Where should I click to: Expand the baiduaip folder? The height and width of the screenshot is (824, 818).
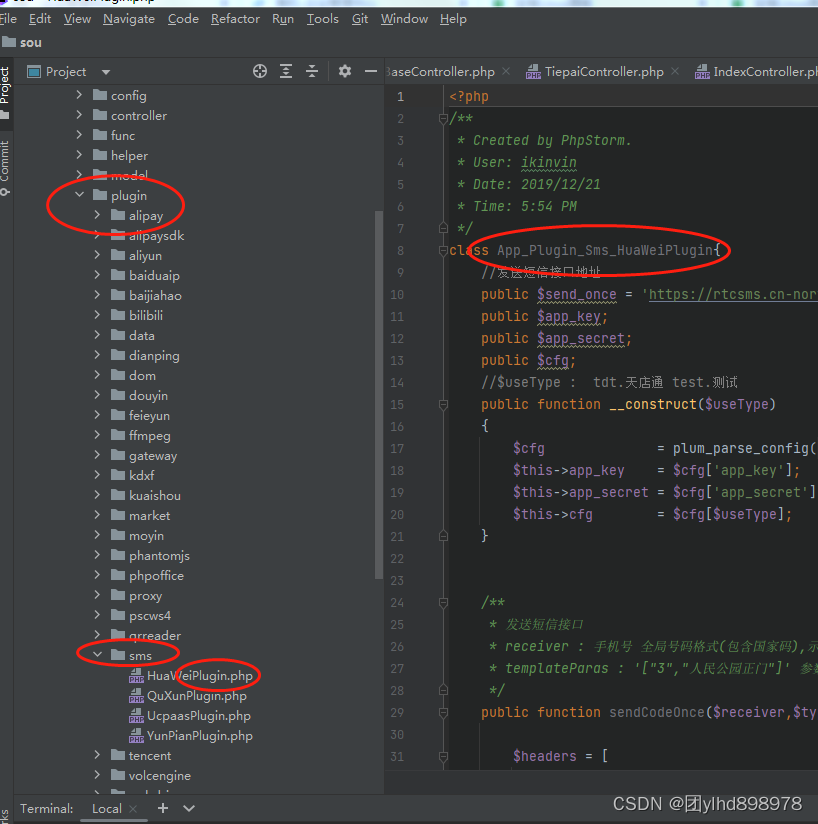(x=97, y=274)
